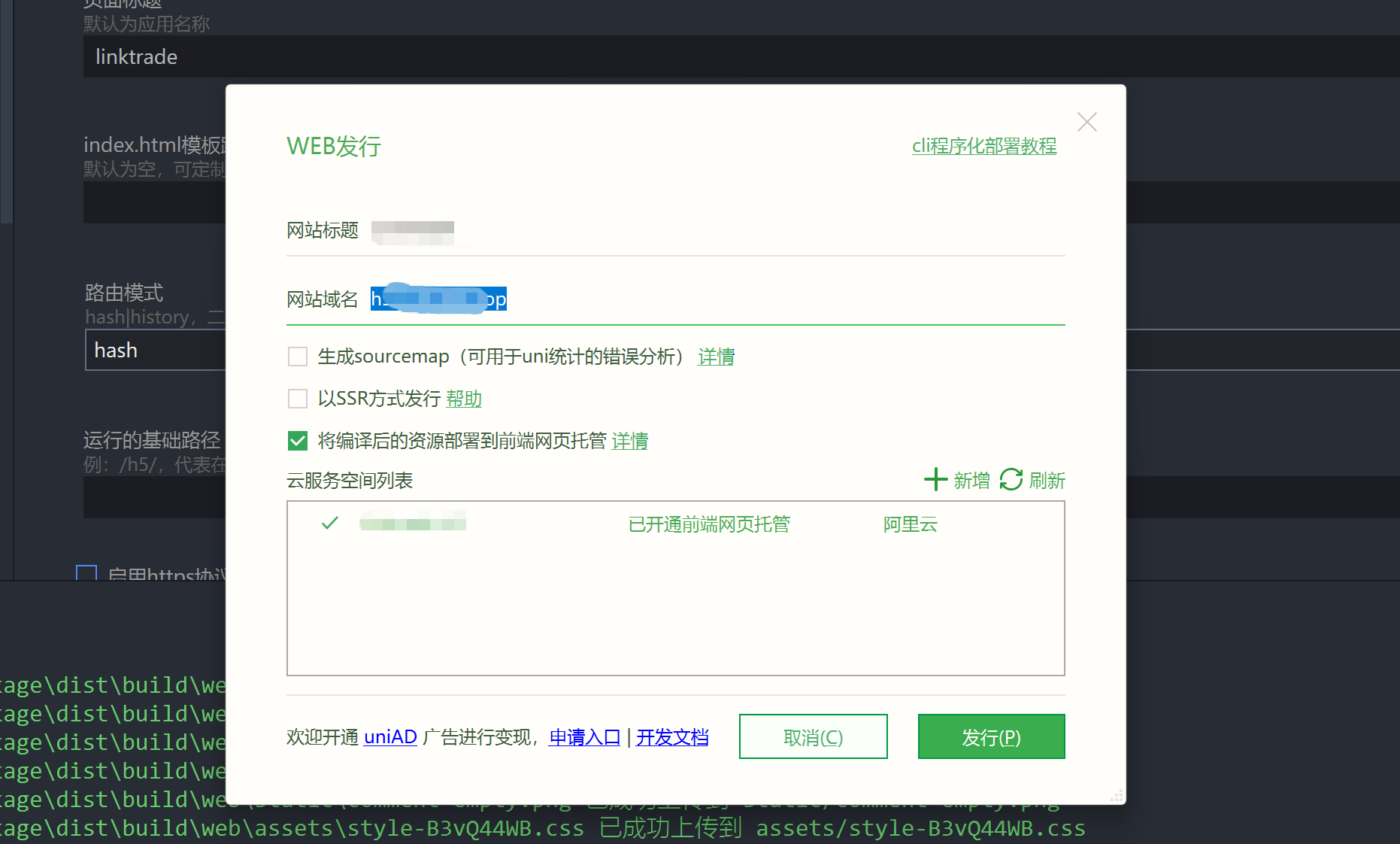The height and width of the screenshot is (844, 1400).
Task: Click the plus icon to add cloud space
Action: tap(935, 480)
